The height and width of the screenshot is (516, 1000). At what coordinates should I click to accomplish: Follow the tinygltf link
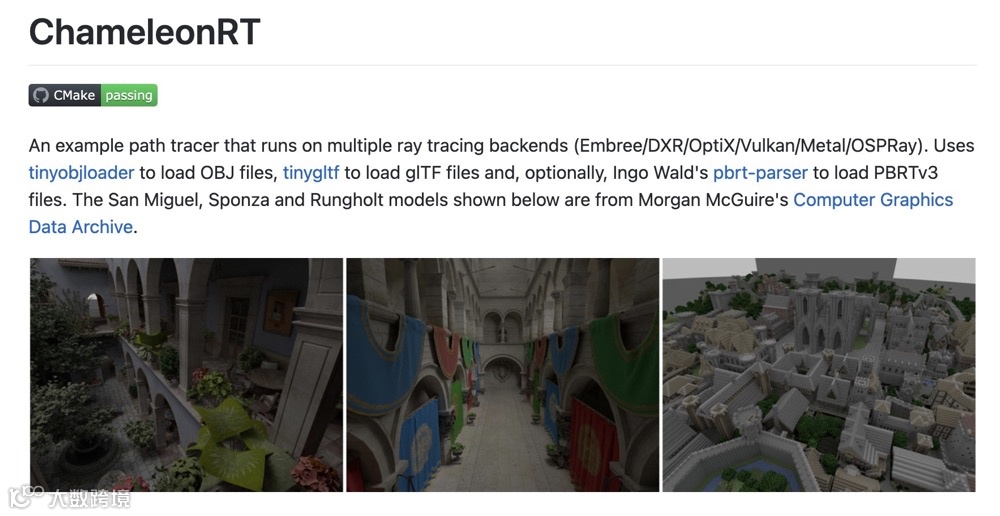311,173
